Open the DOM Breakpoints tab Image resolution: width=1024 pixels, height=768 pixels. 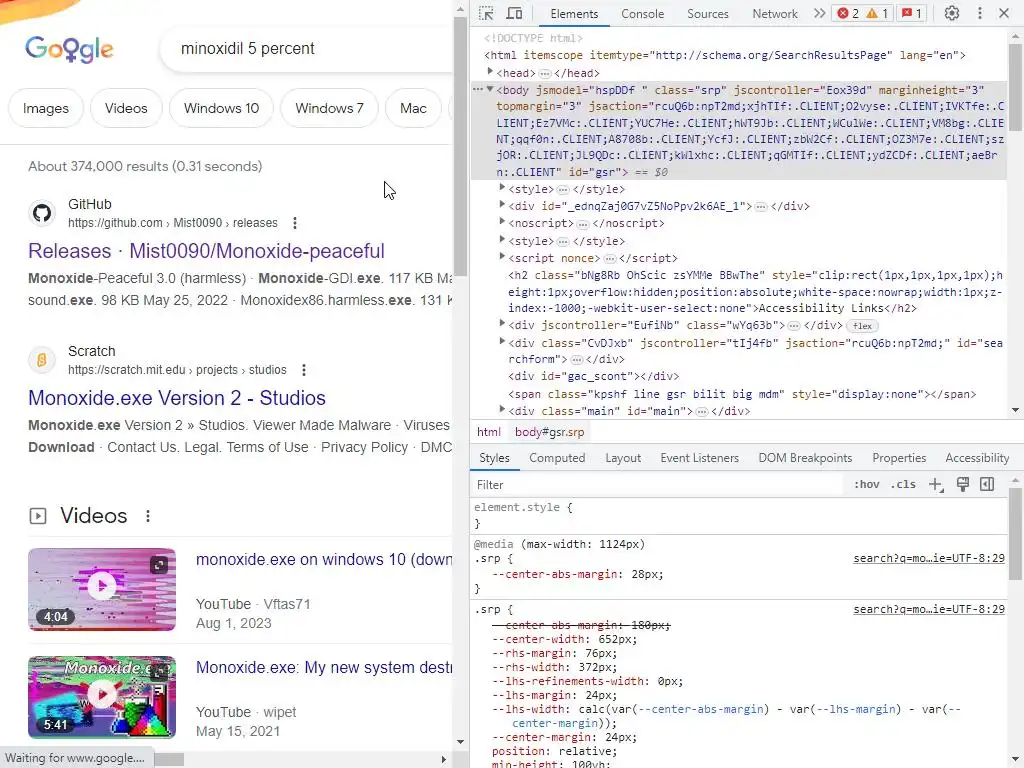tap(805, 458)
